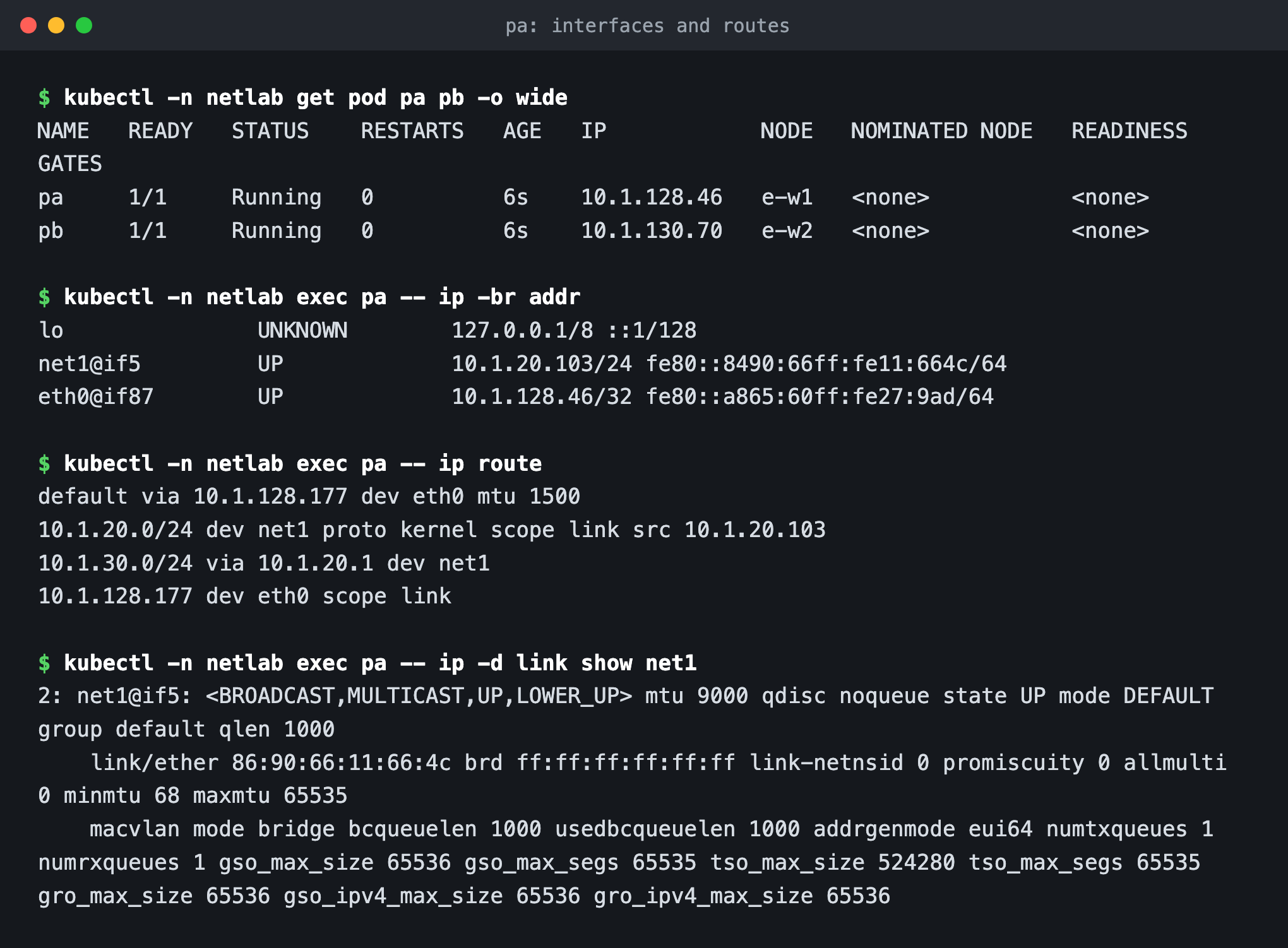The width and height of the screenshot is (1288, 948).
Task: Click the net1@if5 interface name
Action: click(x=90, y=364)
